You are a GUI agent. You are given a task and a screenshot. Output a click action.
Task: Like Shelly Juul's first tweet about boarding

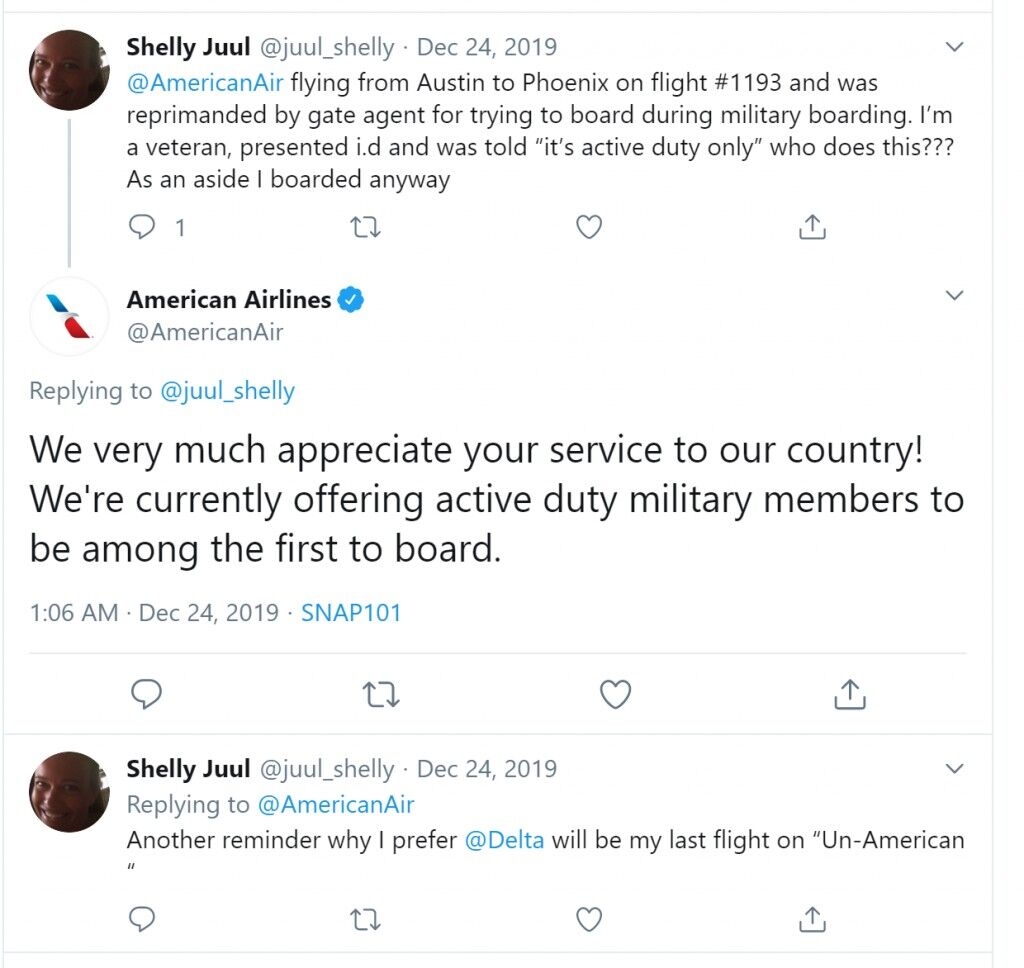tap(588, 227)
